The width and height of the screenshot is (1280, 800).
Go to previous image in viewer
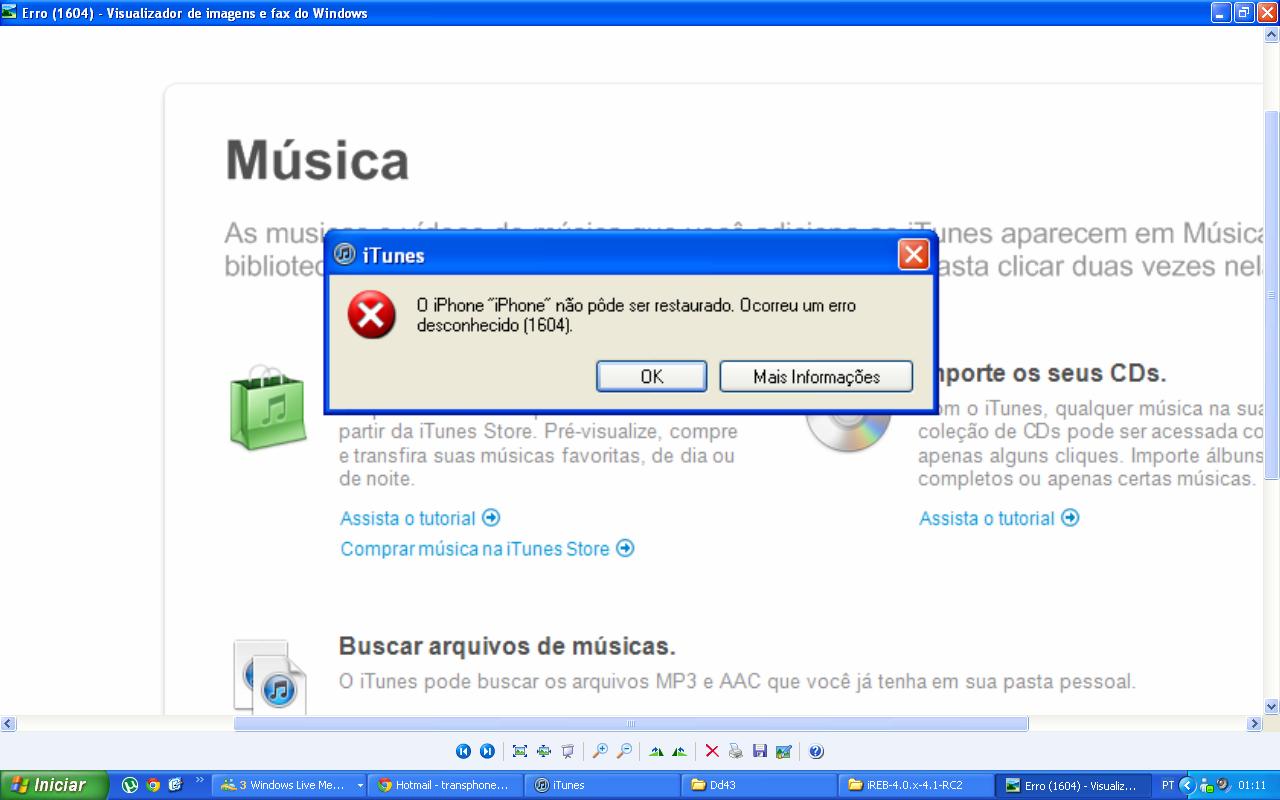pyautogui.click(x=463, y=751)
